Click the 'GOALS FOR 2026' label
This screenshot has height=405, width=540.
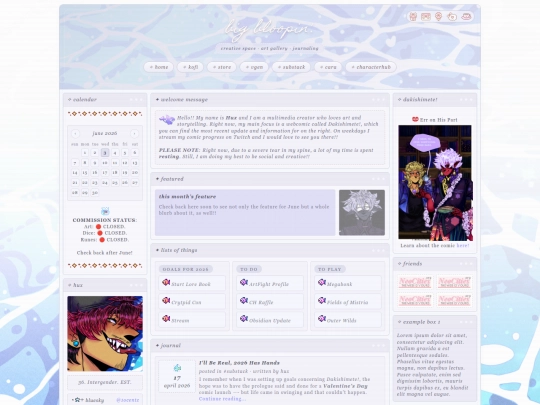(186, 269)
